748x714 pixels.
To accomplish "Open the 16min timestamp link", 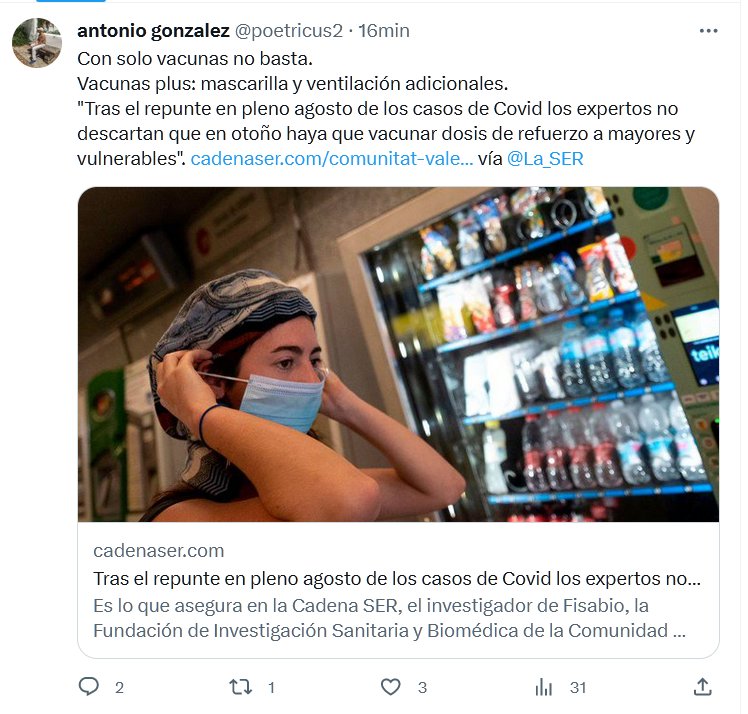I will (384, 31).
